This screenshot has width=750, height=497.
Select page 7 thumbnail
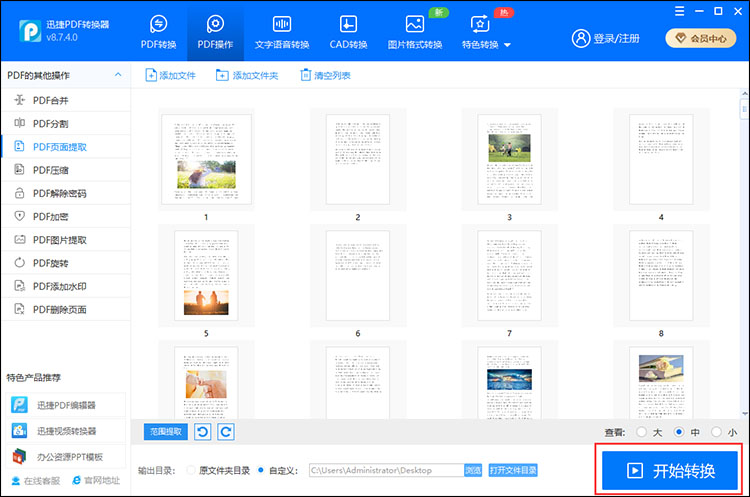[509, 276]
